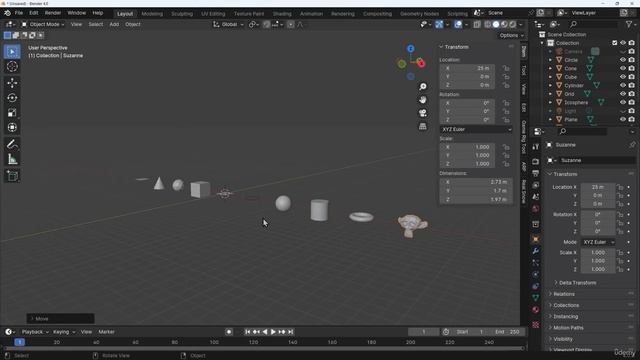Select the Rotate tool
Viewport: 640px width, 360px height.
[x=12, y=98]
